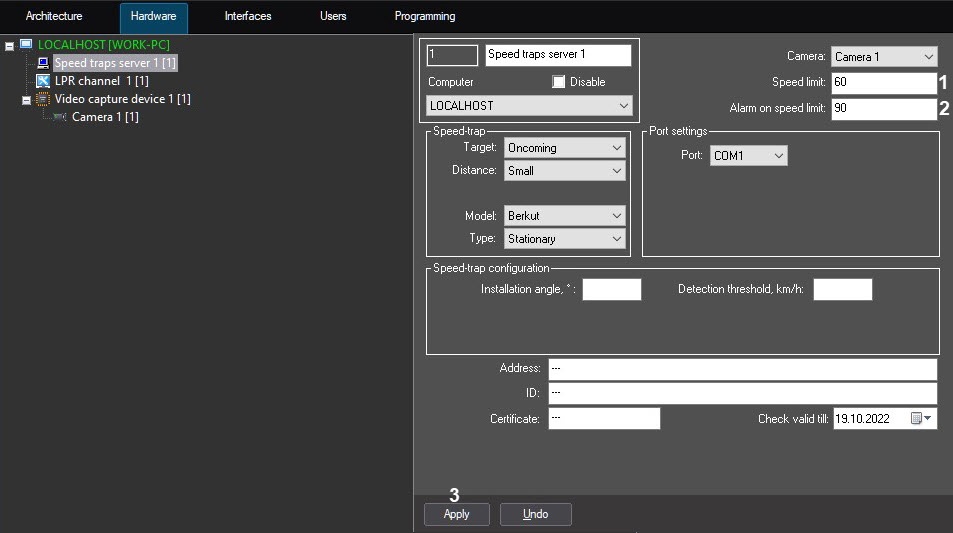Open the Port COM1 dropdown
The image size is (953, 533).
pos(749,156)
